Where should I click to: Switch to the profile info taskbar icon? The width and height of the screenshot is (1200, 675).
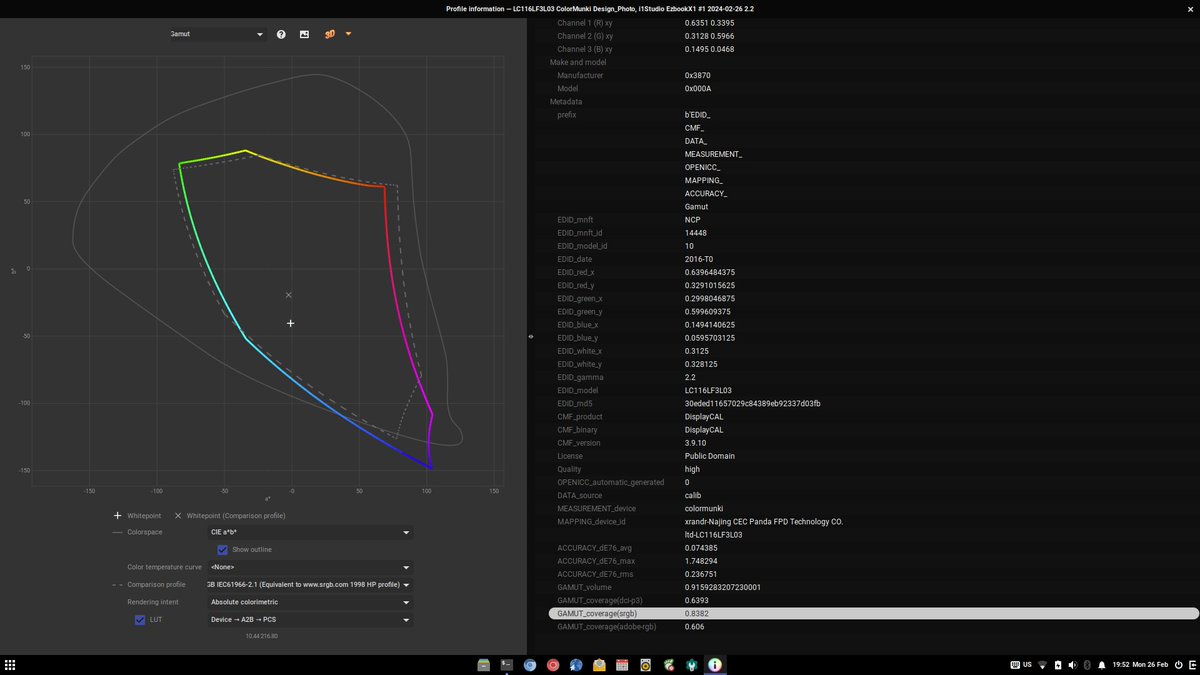pyautogui.click(x=715, y=665)
